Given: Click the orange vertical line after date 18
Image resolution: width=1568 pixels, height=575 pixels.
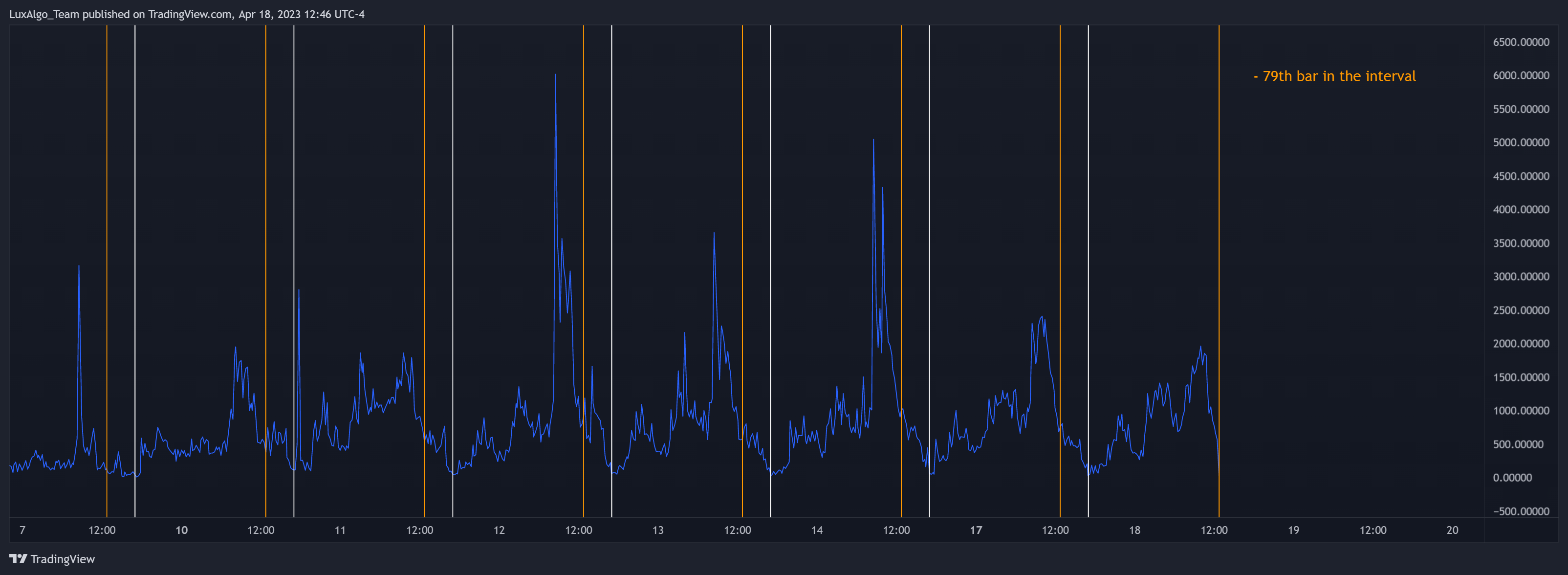Looking at the screenshot, I should (x=1219, y=271).
